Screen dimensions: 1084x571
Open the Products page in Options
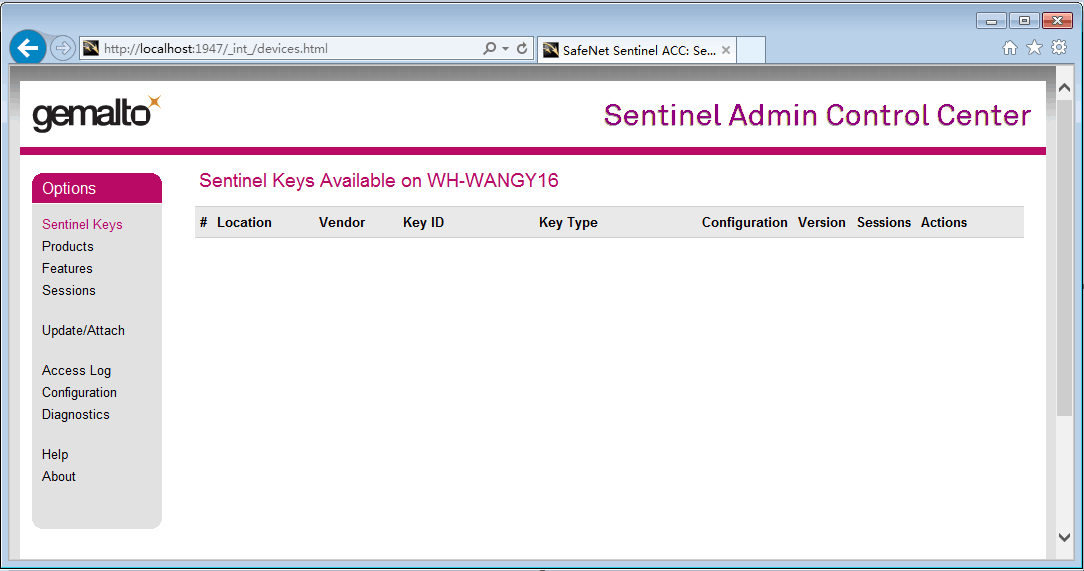(68, 246)
